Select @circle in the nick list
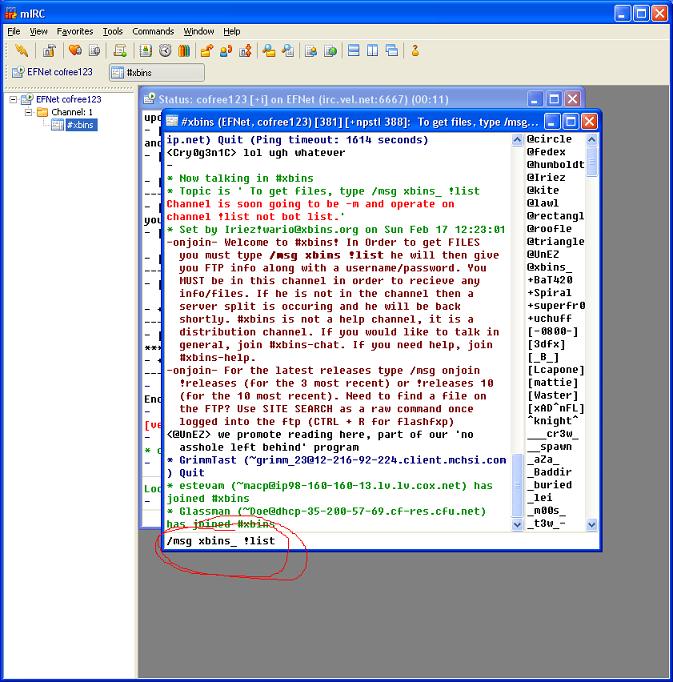 point(549,139)
